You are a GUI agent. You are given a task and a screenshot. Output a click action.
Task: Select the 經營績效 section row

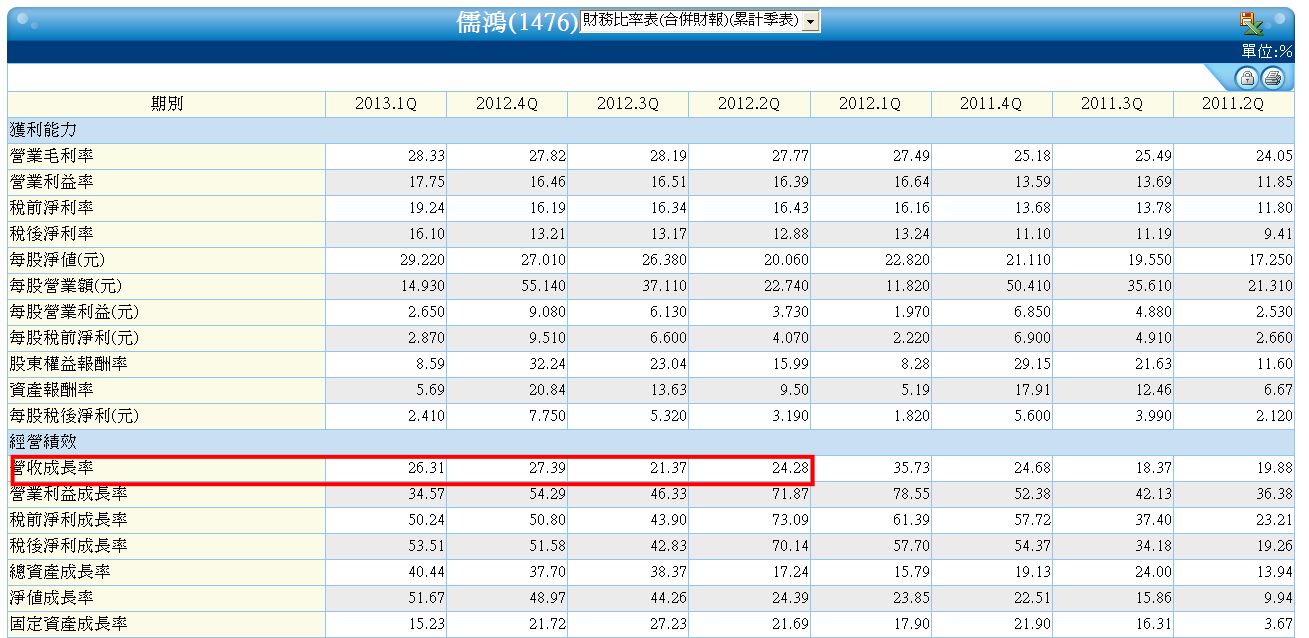[650, 442]
